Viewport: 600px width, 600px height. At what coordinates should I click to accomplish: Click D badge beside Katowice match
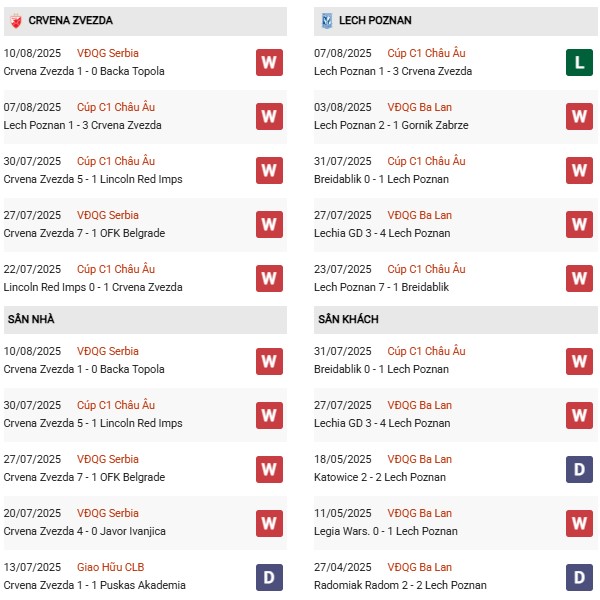pyautogui.click(x=578, y=468)
